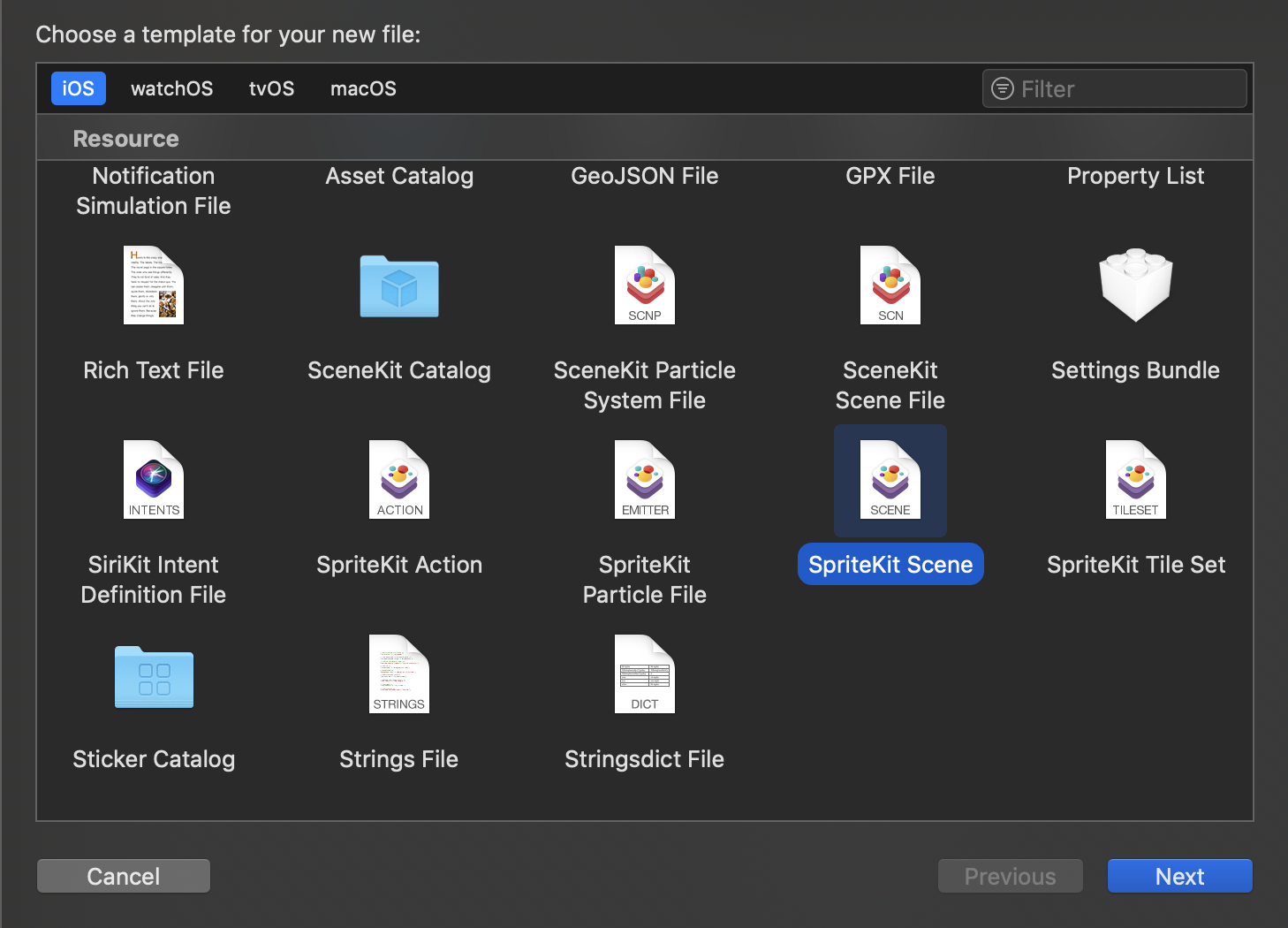The image size is (1288, 928).
Task: Pick the SCNP SceneKit Particle System icon
Action: click(x=645, y=285)
